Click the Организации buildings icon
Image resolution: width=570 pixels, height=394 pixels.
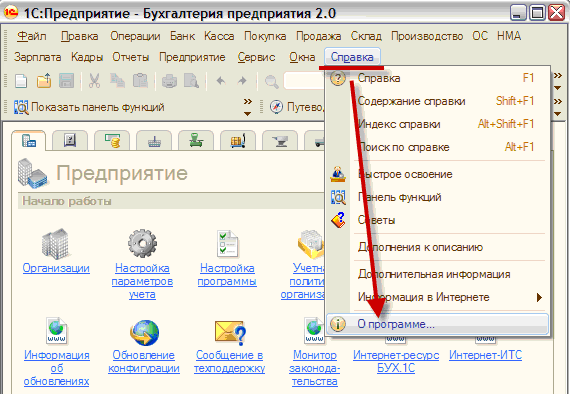pyautogui.click(x=56, y=244)
